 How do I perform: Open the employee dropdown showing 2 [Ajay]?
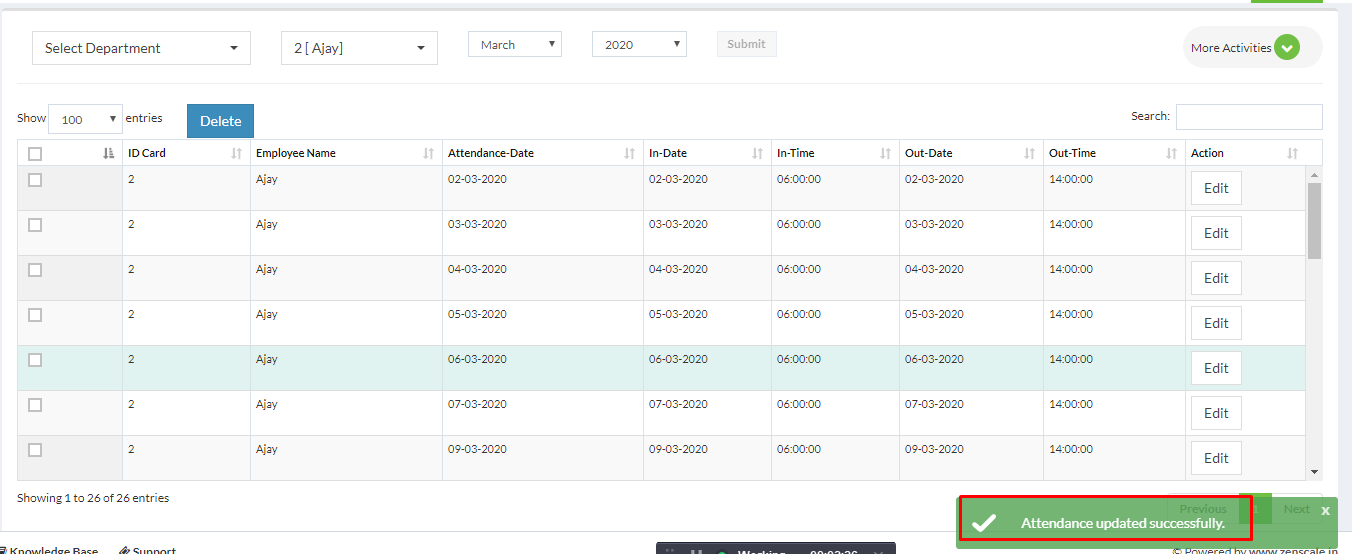[x=359, y=48]
